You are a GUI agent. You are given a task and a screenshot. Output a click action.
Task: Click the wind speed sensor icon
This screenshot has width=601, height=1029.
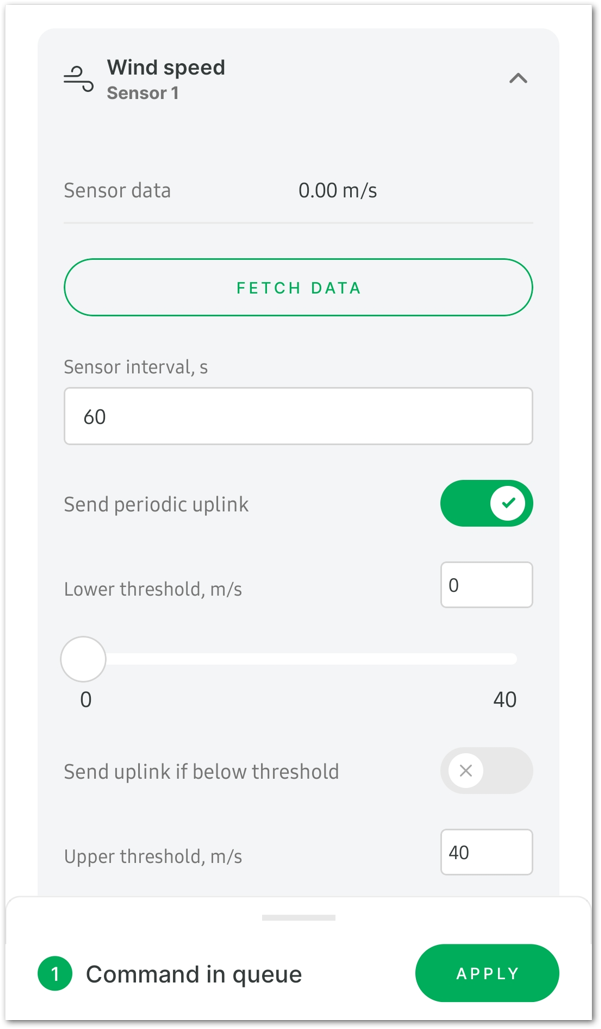coord(78,79)
